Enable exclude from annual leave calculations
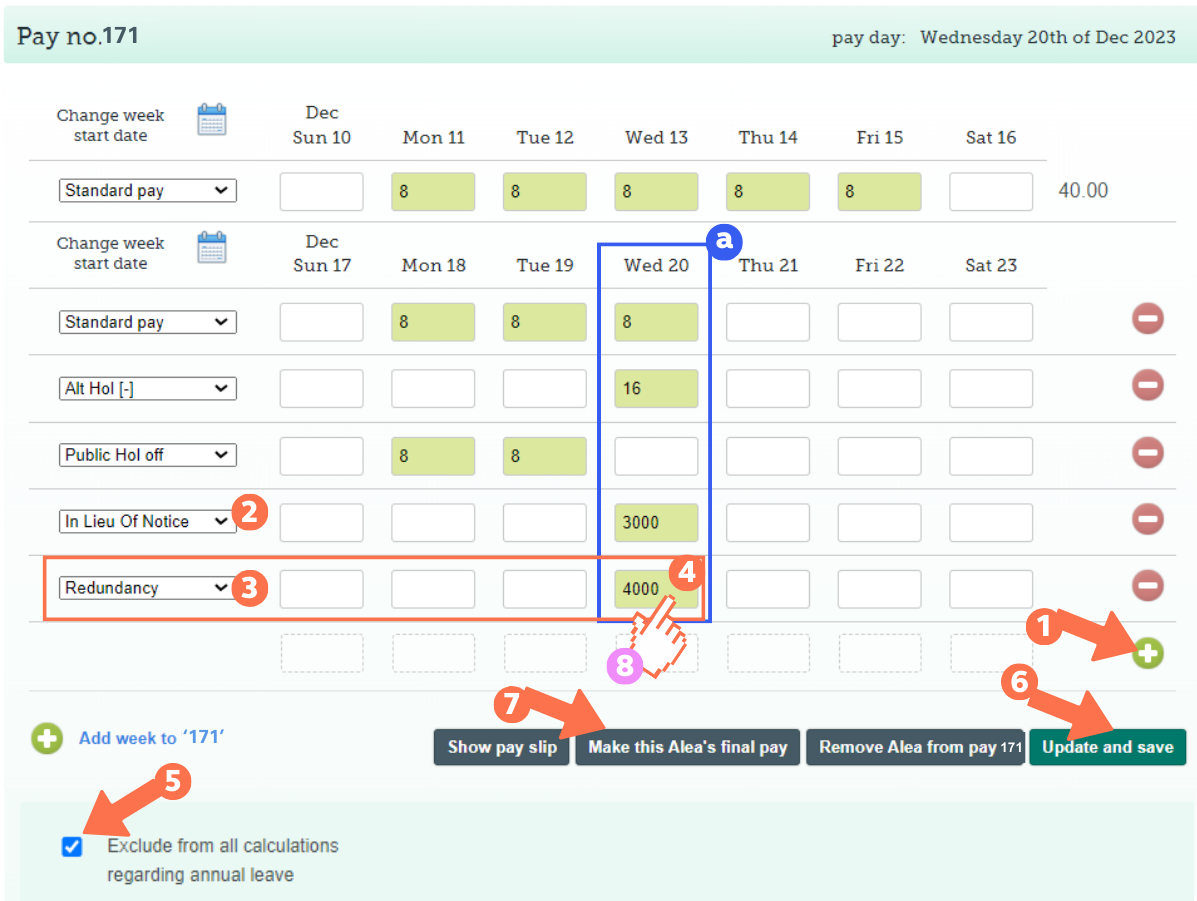1197x901 pixels. 71,846
